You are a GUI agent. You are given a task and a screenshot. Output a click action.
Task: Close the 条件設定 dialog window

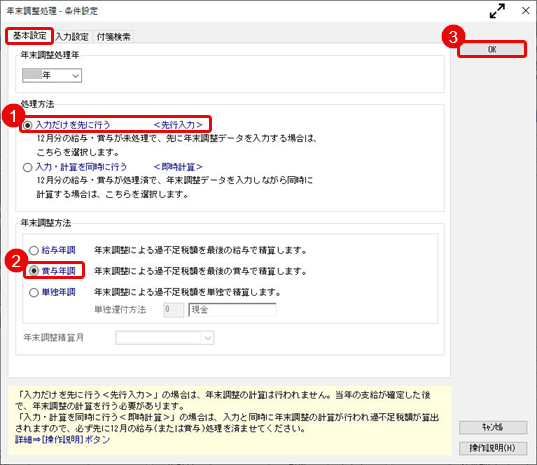pyautogui.click(x=525, y=11)
